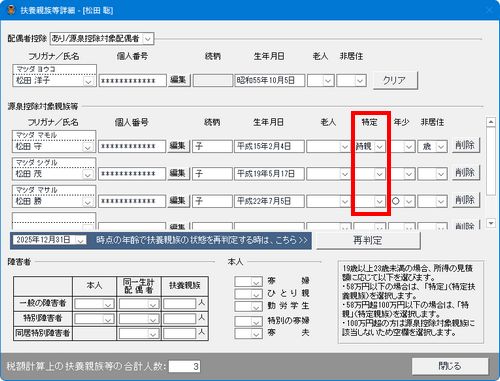Viewport: 500px width, 381px height.
Task: Open name dropdown for 松田 茂
Action: tap(88, 174)
